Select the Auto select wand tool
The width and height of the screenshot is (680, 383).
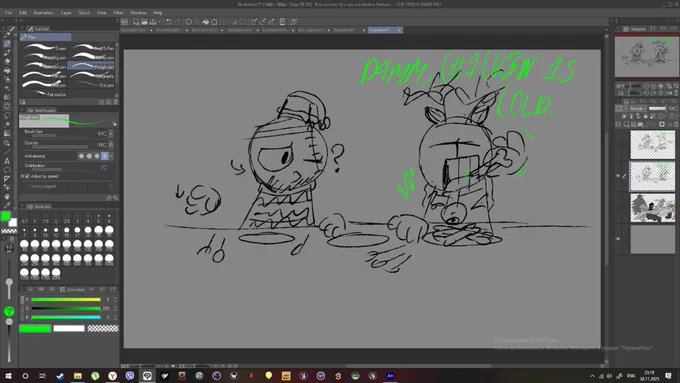click(7, 124)
